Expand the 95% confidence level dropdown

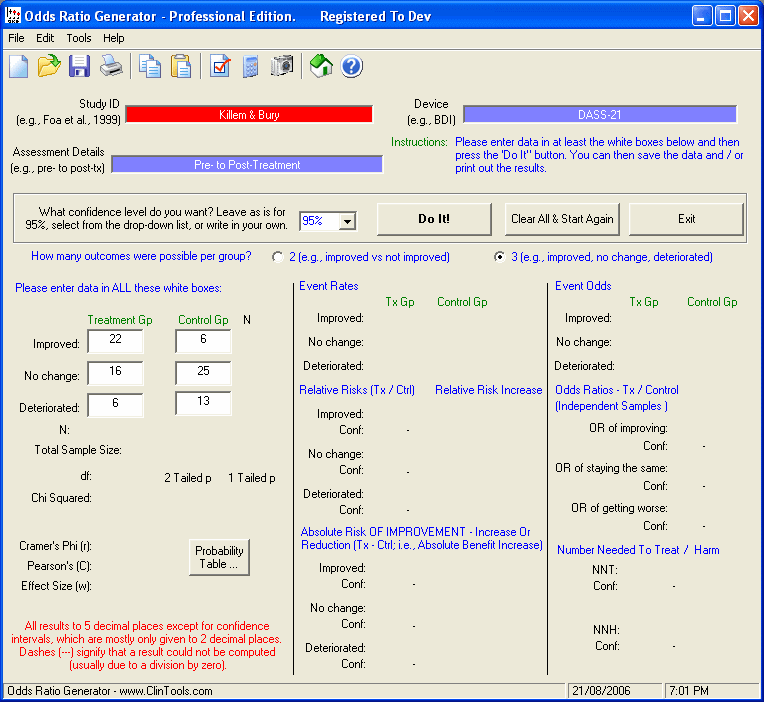click(x=347, y=221)
